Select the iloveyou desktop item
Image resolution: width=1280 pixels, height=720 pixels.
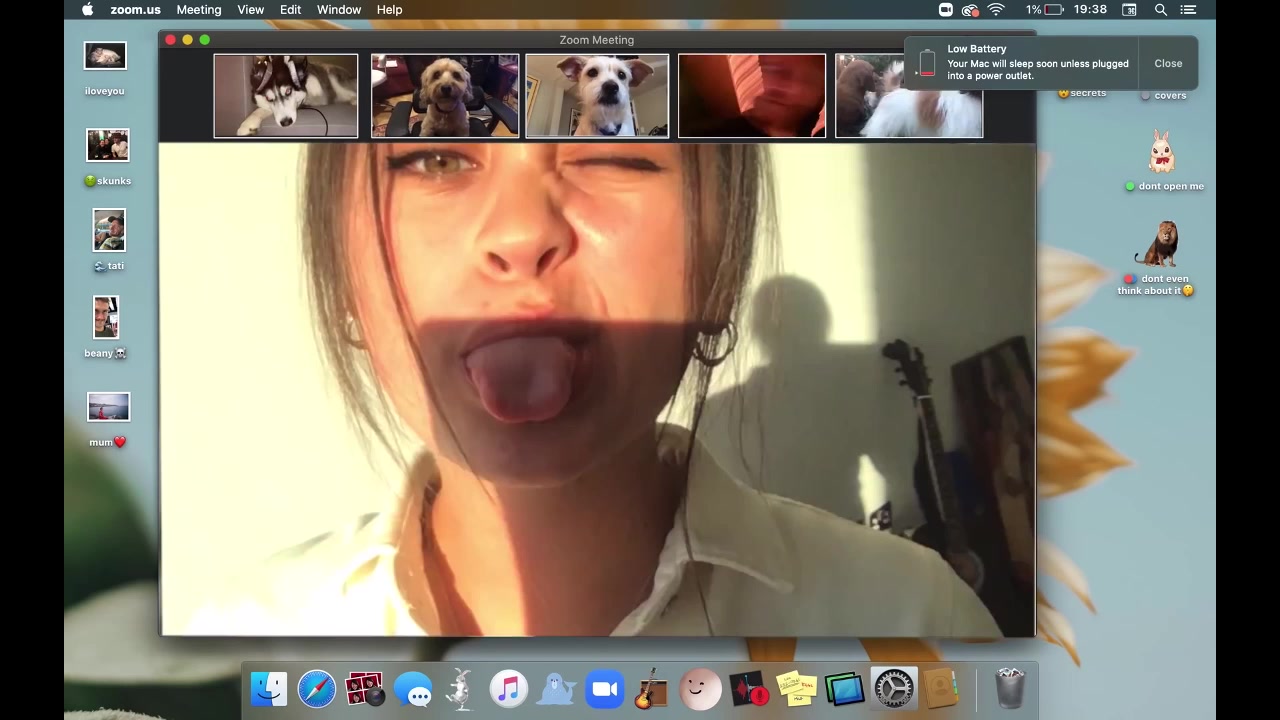(x=105, y=68)
